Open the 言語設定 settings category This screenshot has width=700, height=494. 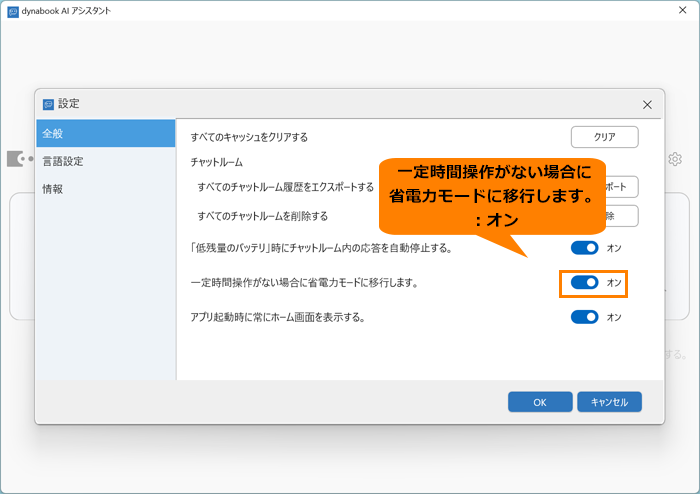[106, 161]
